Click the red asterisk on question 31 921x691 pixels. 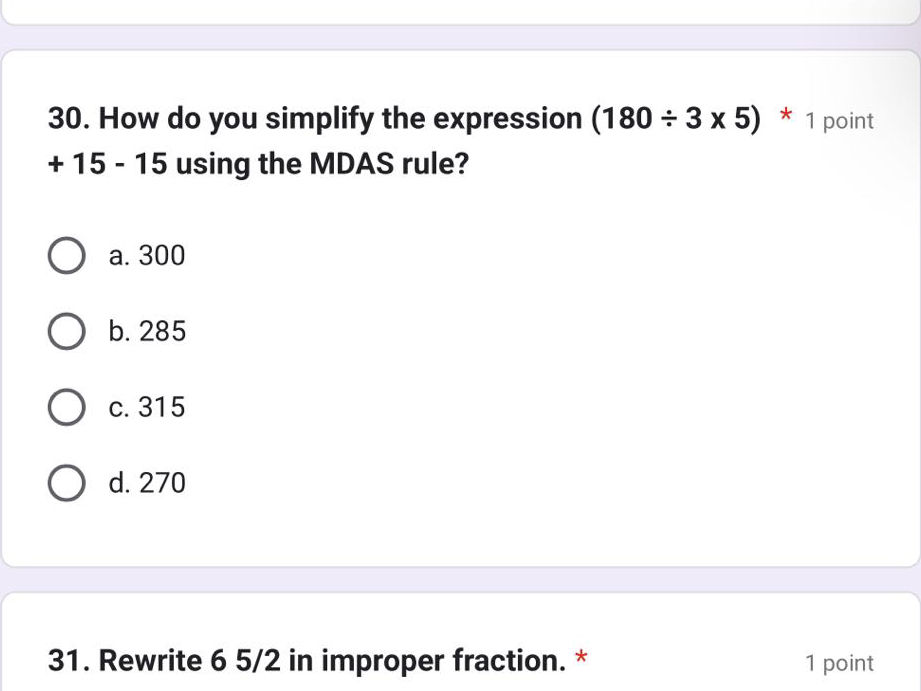(x=582, y=659)
